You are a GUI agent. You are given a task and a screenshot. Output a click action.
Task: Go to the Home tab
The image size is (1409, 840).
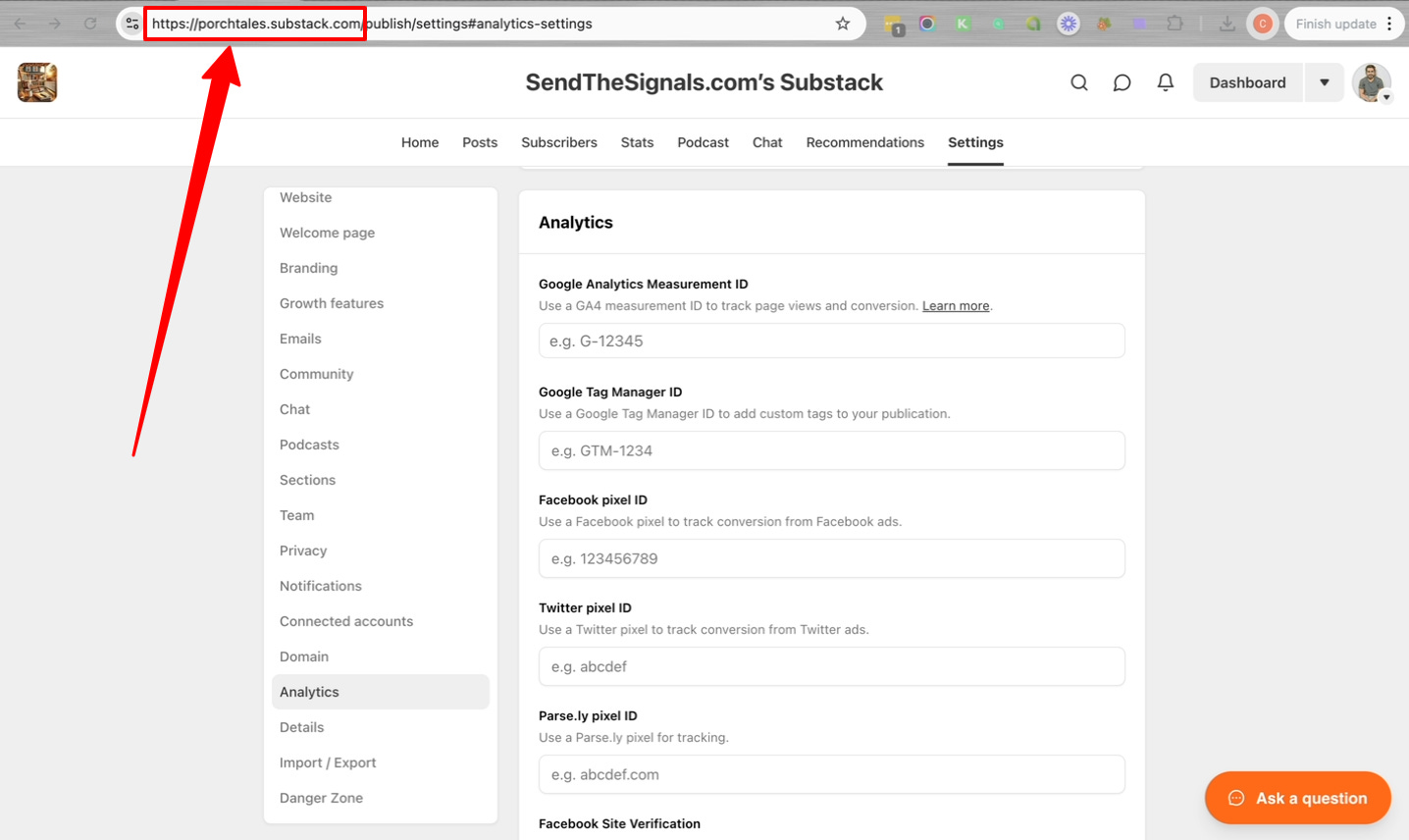[x=420, y=142]
